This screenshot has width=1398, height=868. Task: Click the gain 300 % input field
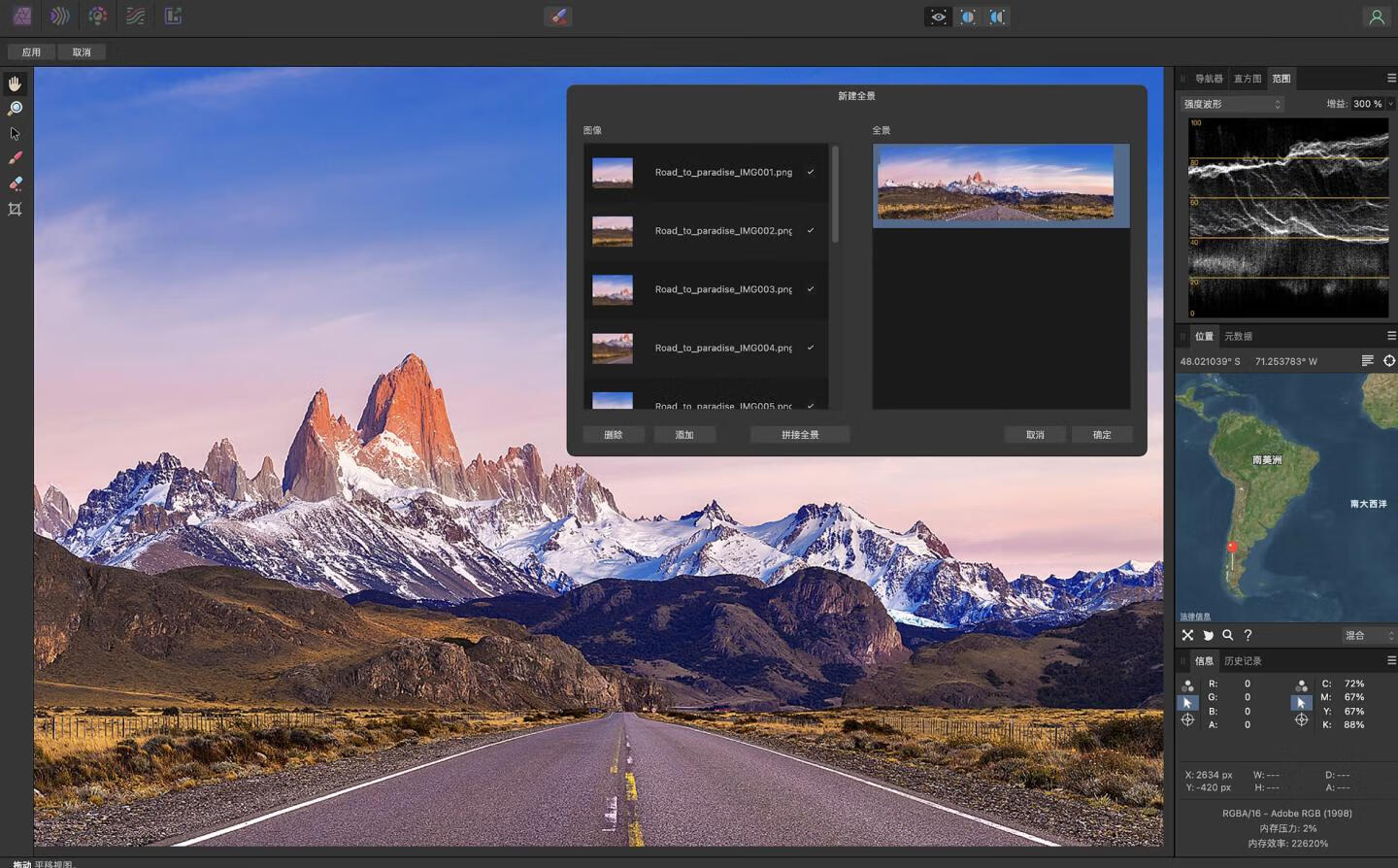click(1367, 104)
